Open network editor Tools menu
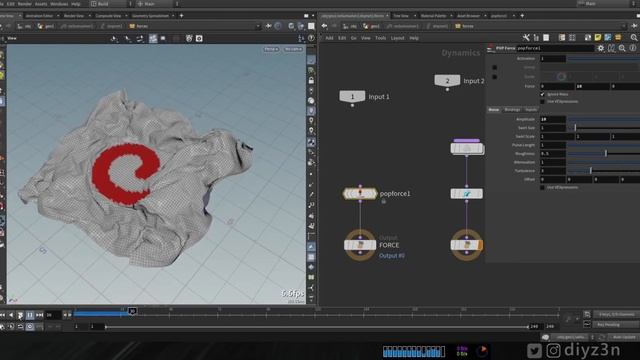The height and width of the screenshot is (360, 640). (380, 38)
